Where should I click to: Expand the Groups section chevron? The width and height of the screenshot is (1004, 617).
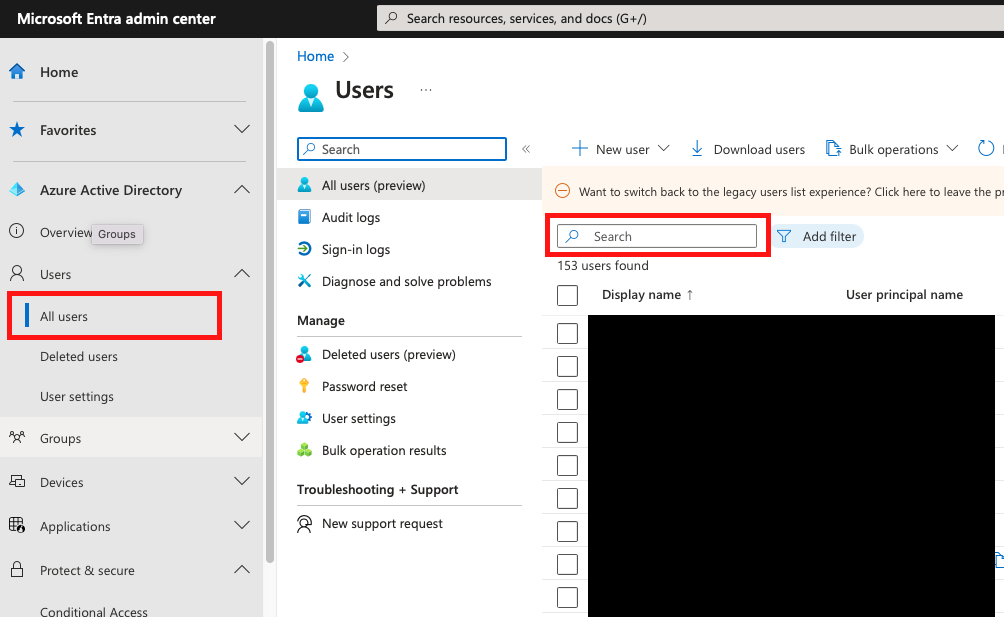tap(242, 437)
